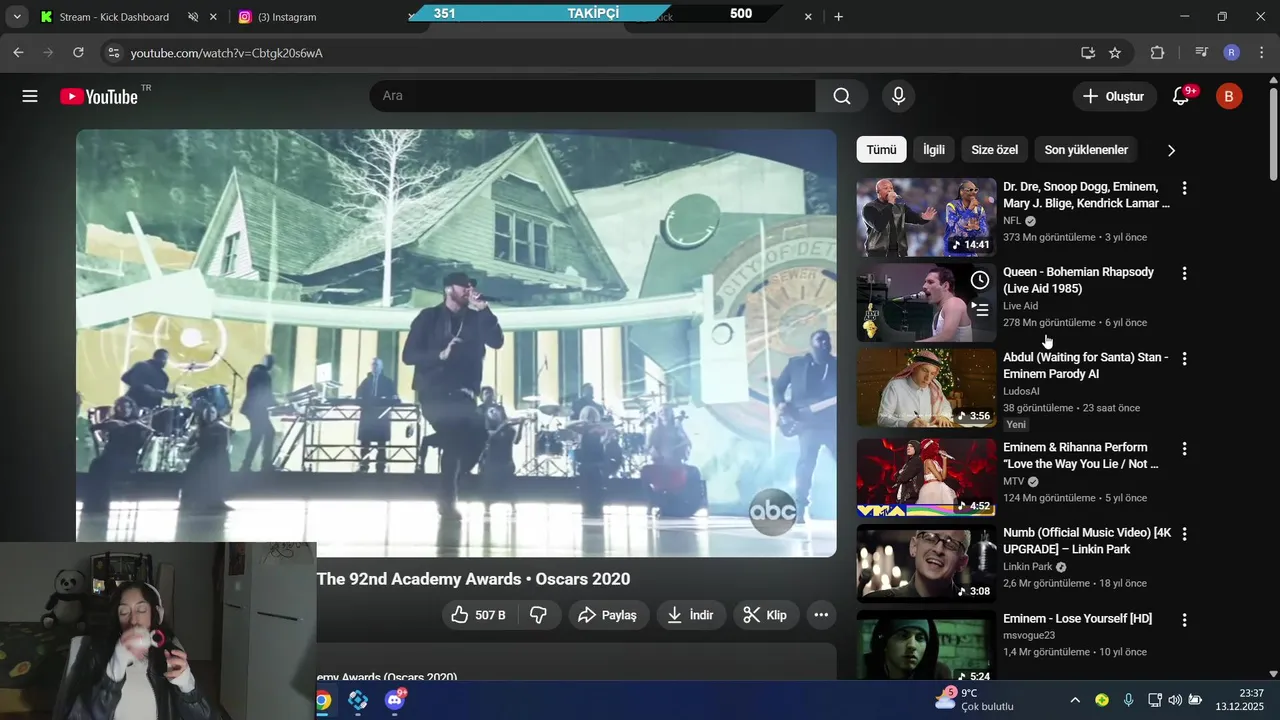The height and width of the screenshot is (720, 1280).
Task: Open options for Abdul Stan Parody video
Action: pyautogui.click(x=1184, y=358)
